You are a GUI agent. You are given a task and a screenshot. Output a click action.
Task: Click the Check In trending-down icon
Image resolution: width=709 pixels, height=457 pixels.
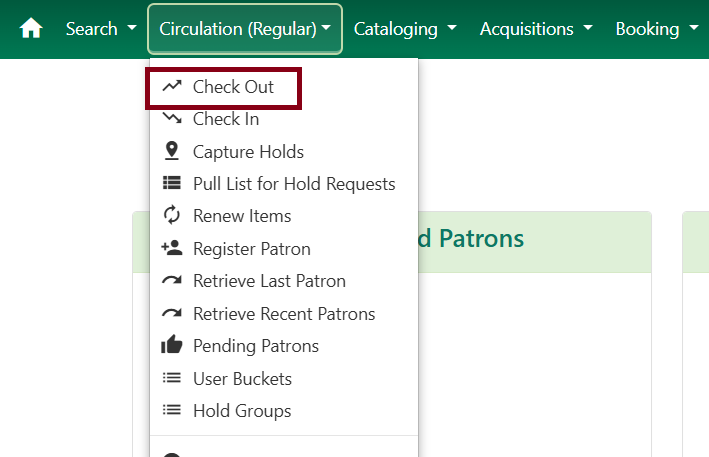click(x=172, y=119)
